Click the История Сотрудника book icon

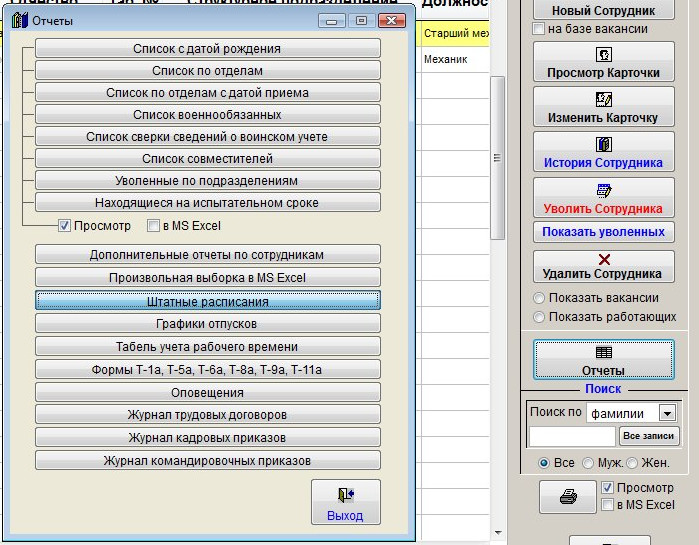coord(604,144)
